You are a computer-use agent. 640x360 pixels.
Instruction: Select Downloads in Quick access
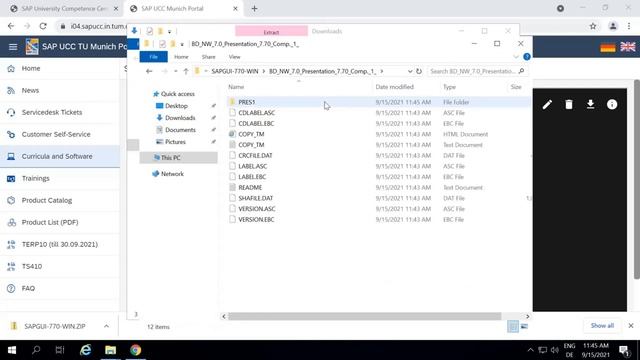tap(180, 118)
